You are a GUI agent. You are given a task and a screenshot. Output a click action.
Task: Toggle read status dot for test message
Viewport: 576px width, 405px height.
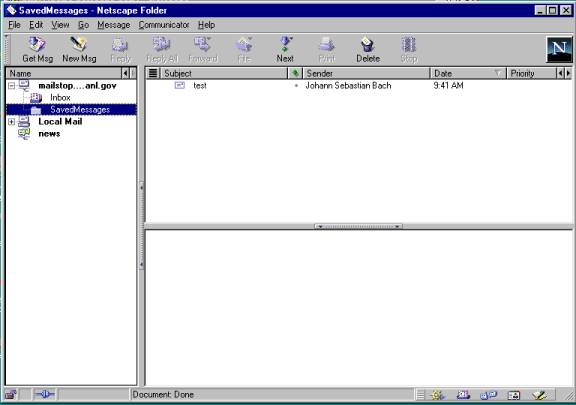point(296,86)
